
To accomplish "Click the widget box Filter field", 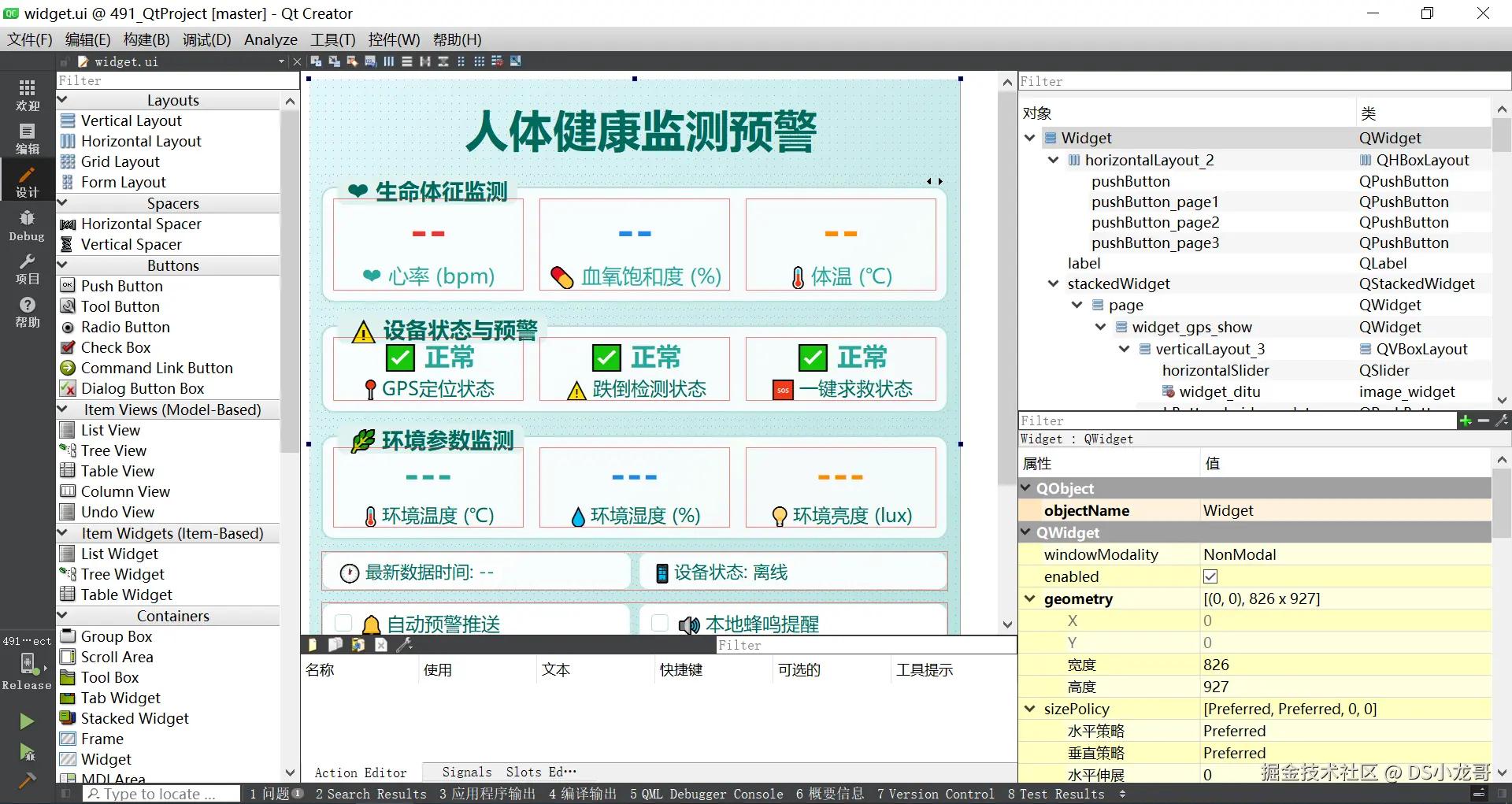I will point(177,80).
